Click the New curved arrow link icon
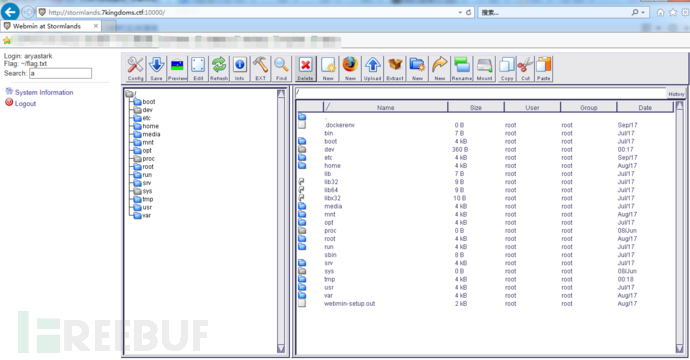This screenshot has width=690, height=360. tap(440, 69)
